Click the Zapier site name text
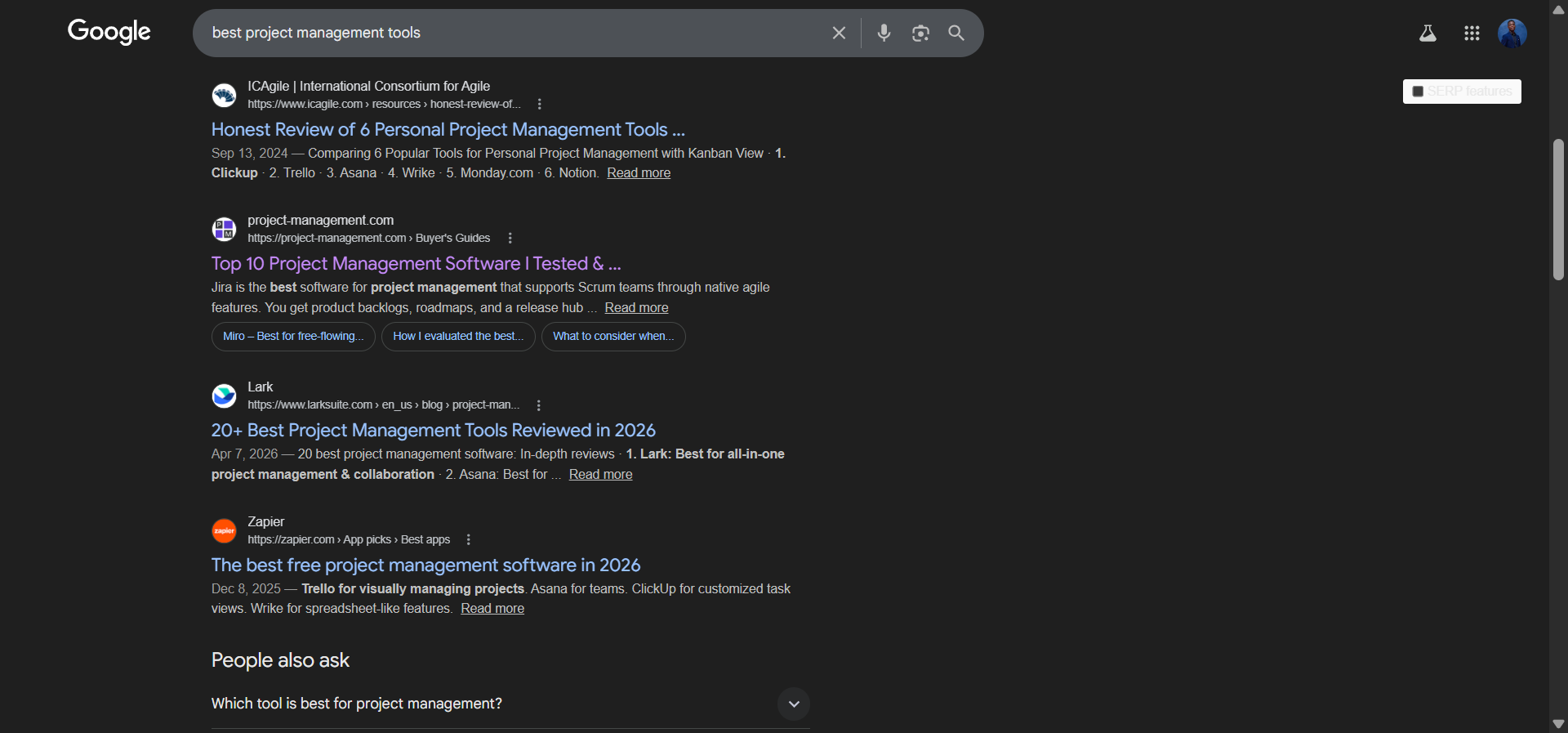The image size is (1568, 733). click(x=266, y=521)
